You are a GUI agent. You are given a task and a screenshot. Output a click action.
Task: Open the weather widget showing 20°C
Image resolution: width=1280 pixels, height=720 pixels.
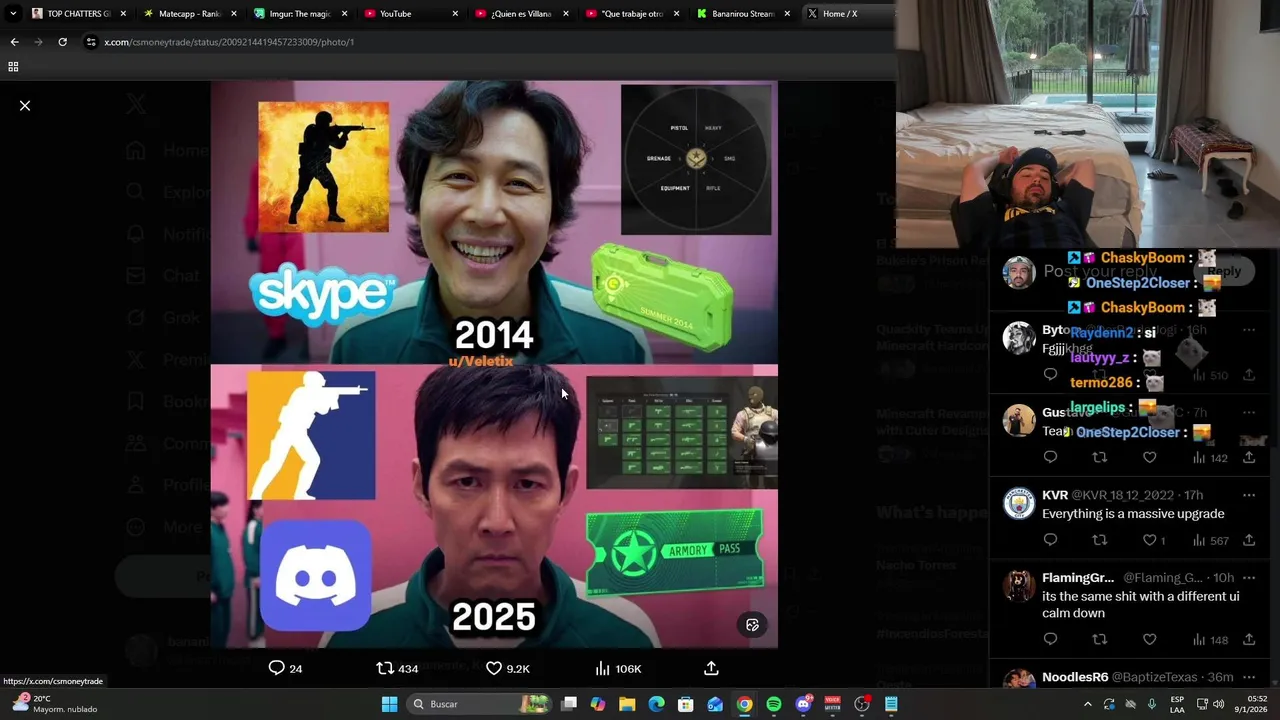pos(54,704)
